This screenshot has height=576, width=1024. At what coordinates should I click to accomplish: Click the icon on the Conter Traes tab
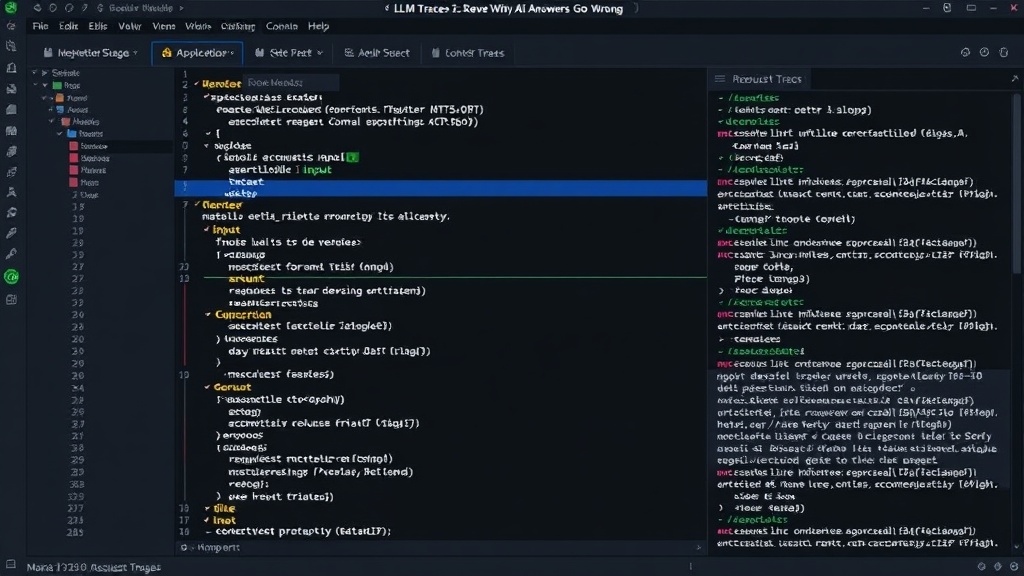tap(436, 53)
